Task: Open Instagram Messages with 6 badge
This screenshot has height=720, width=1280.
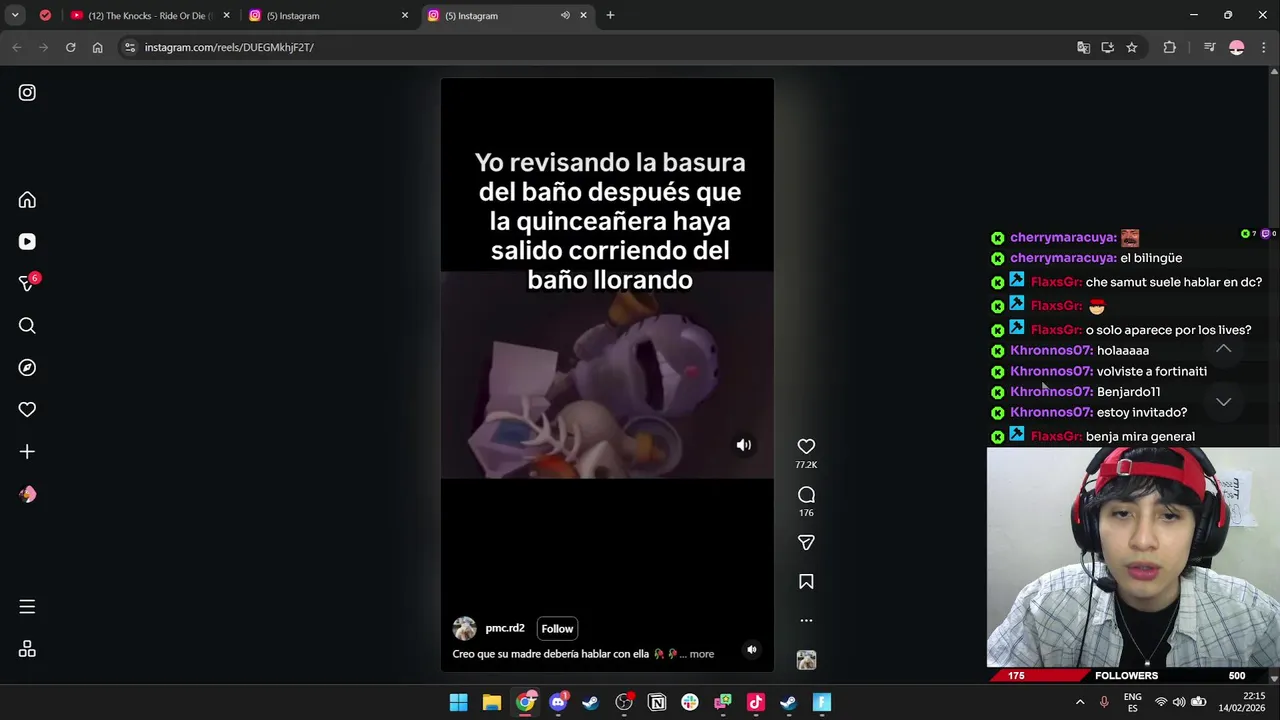Action: pyautogui.click(x=27, y=284)
